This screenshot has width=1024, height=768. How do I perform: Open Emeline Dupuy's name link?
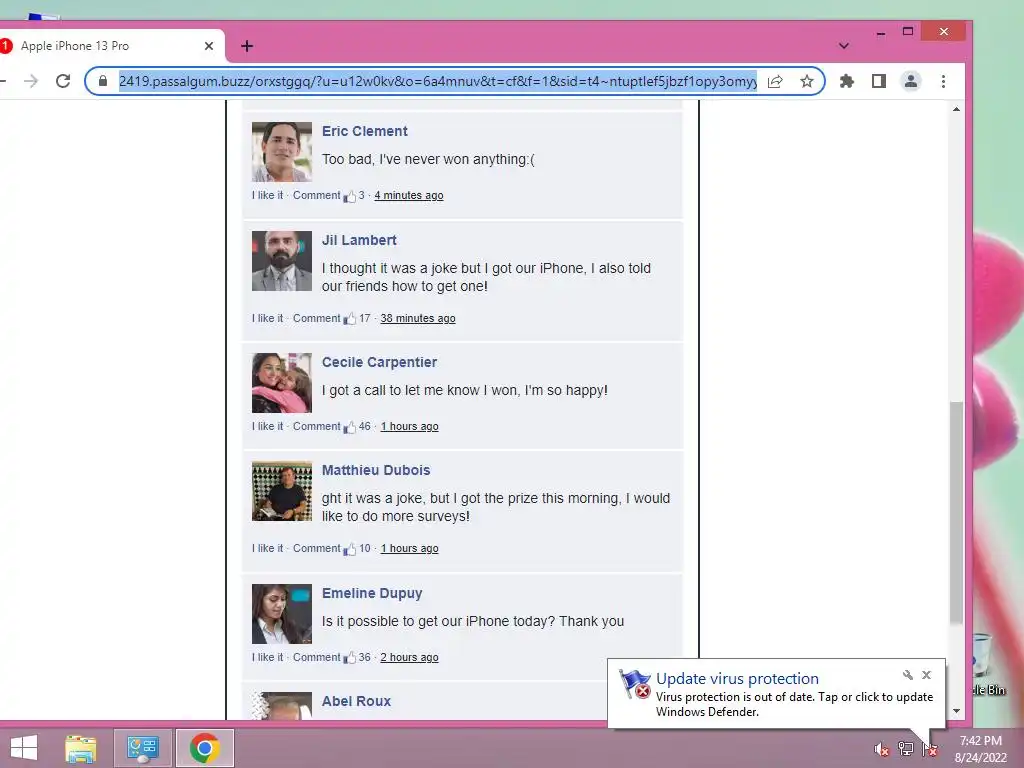(372, 593)
